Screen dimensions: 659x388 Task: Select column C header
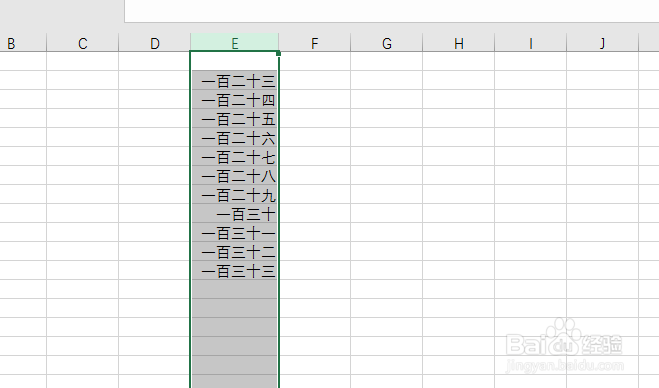pyautogui.click(x=82, y=43)
